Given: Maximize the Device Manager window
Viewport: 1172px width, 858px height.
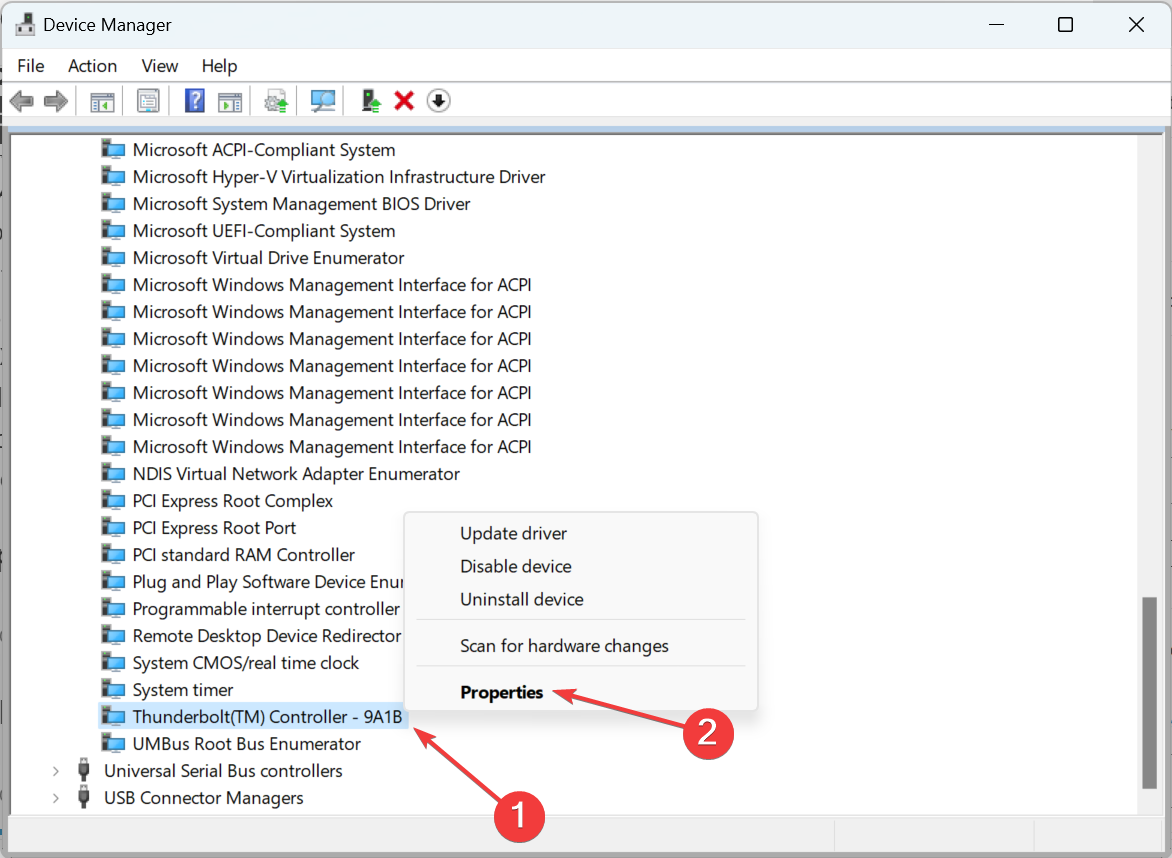Looking at the screenshot, I should coord(1065,25).
